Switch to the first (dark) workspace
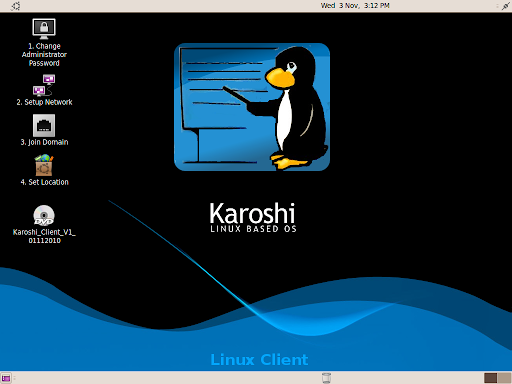512x384 pixels. (x=490, y=378)
